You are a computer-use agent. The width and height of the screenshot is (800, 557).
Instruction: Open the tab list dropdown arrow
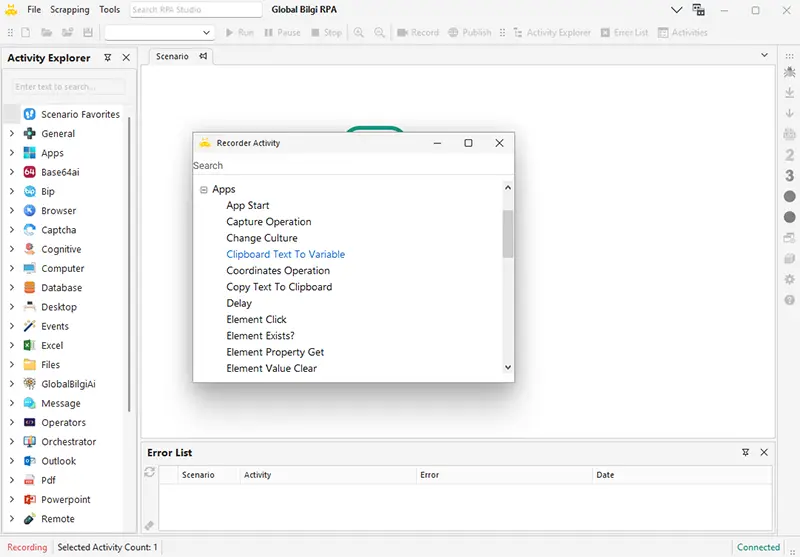click(x=764, y=55)
